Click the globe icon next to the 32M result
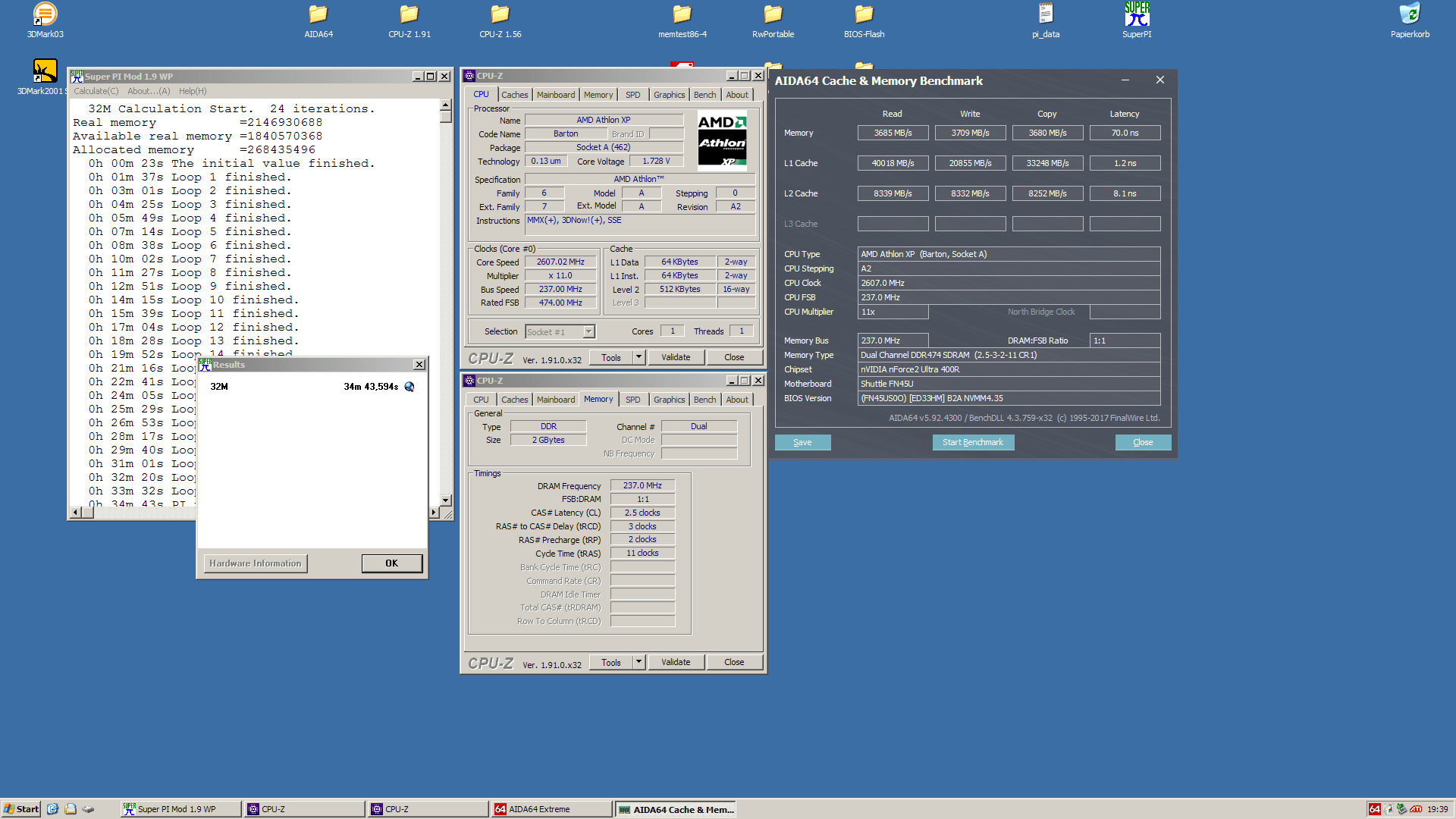 tap(409, 387)
